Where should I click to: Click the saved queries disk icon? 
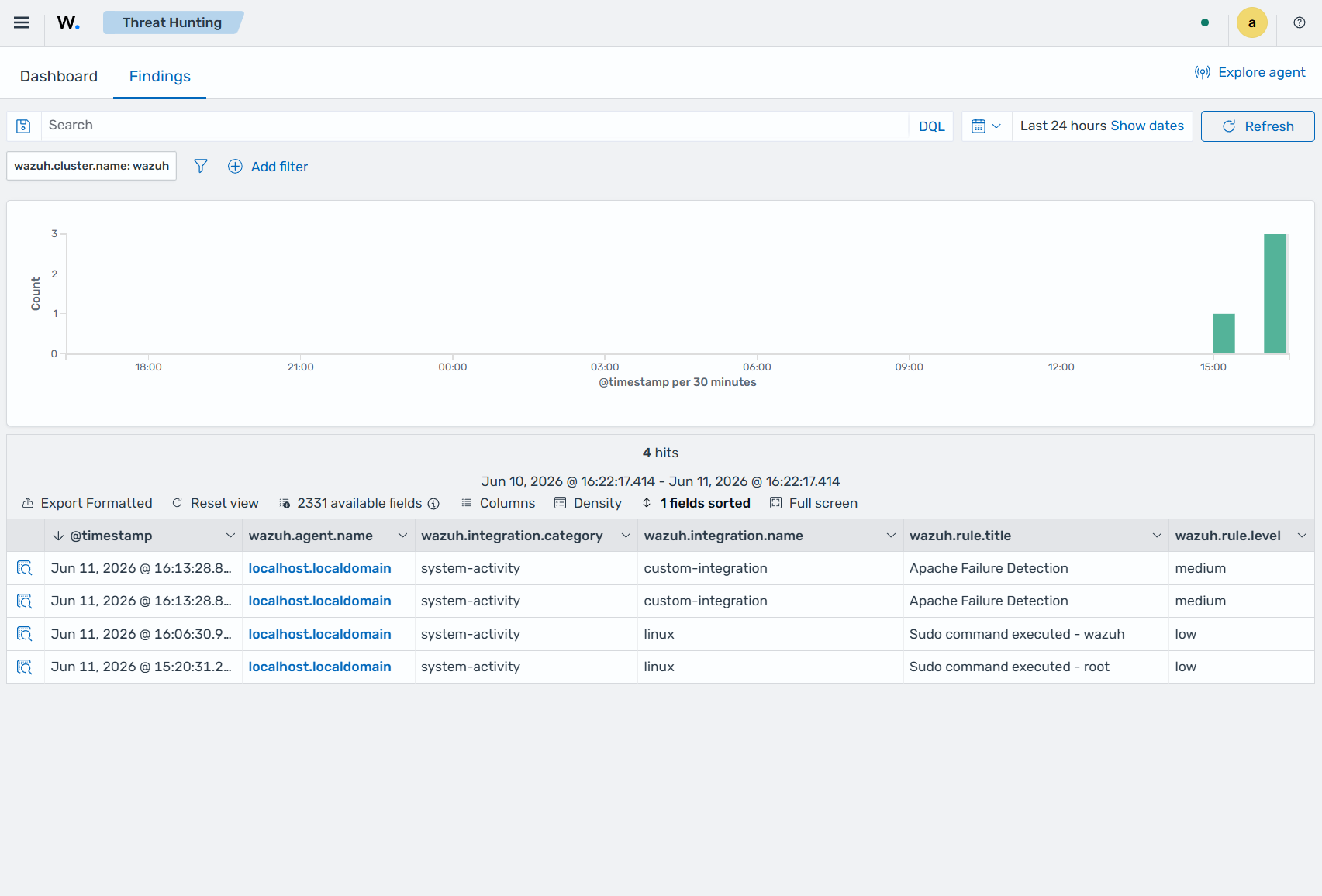coord(23,126)
